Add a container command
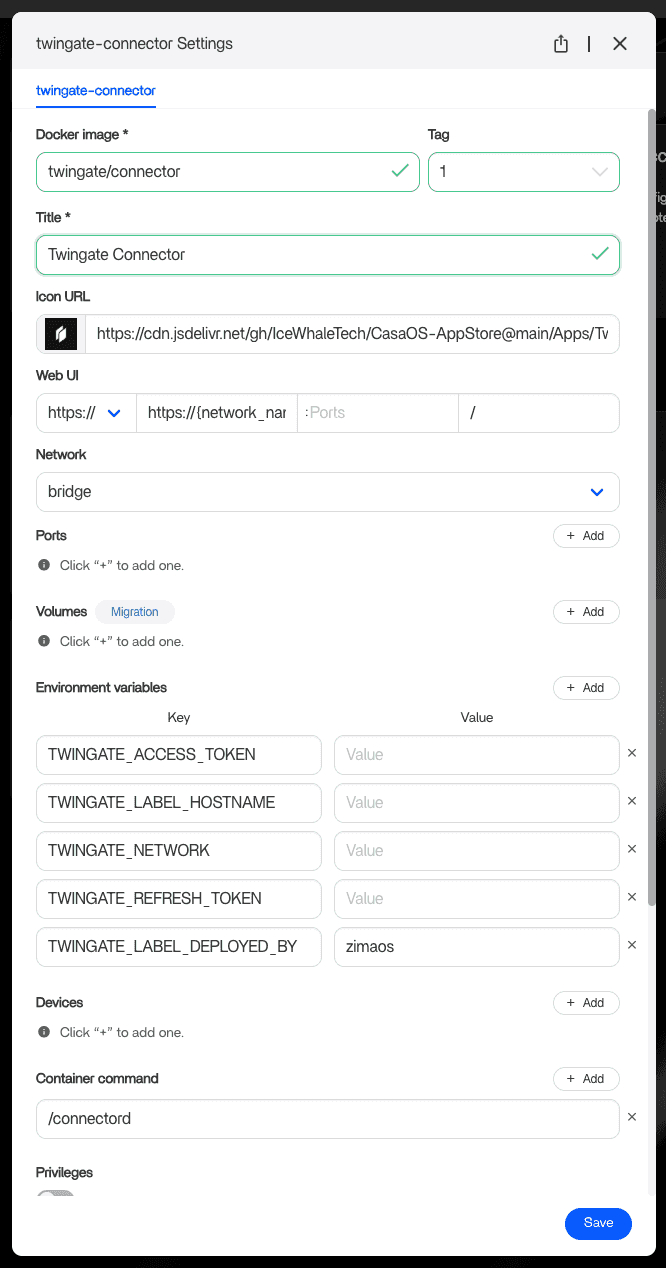The height and width of the screenshot is (1268, 666). click(x=586, y=1079)
